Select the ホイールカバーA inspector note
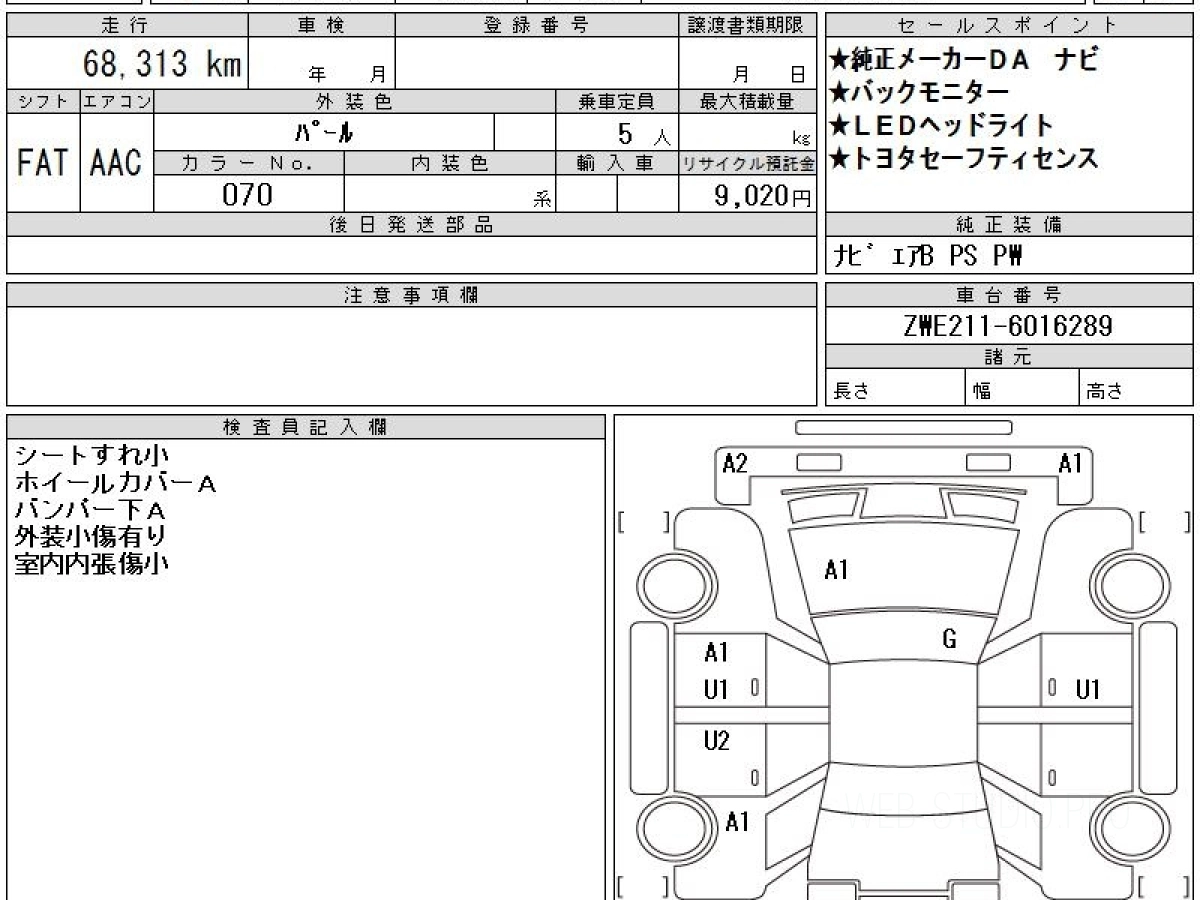This screenshot has width=1200, height=900. click(115, 483)
